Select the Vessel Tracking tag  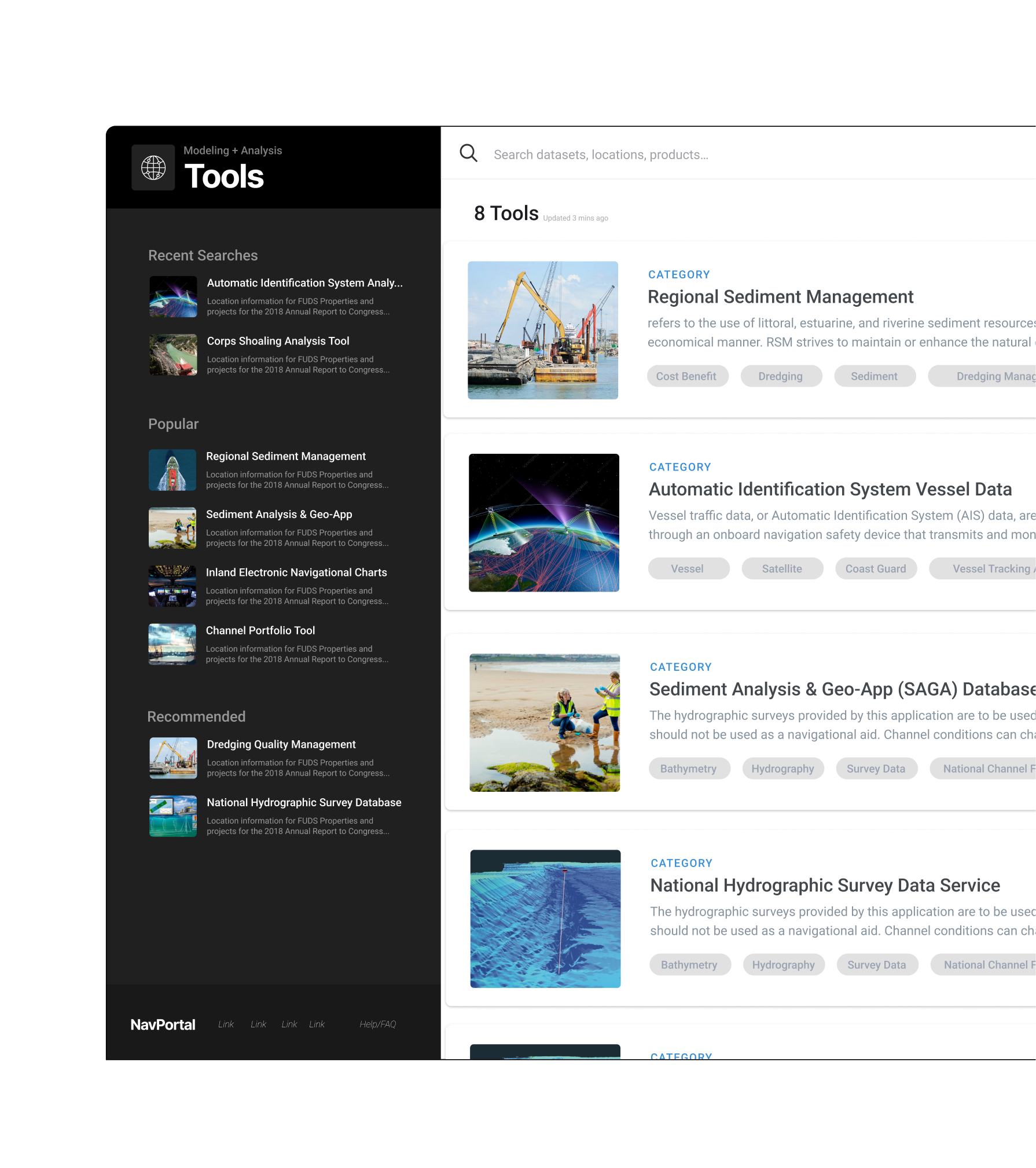click(983, 568)
